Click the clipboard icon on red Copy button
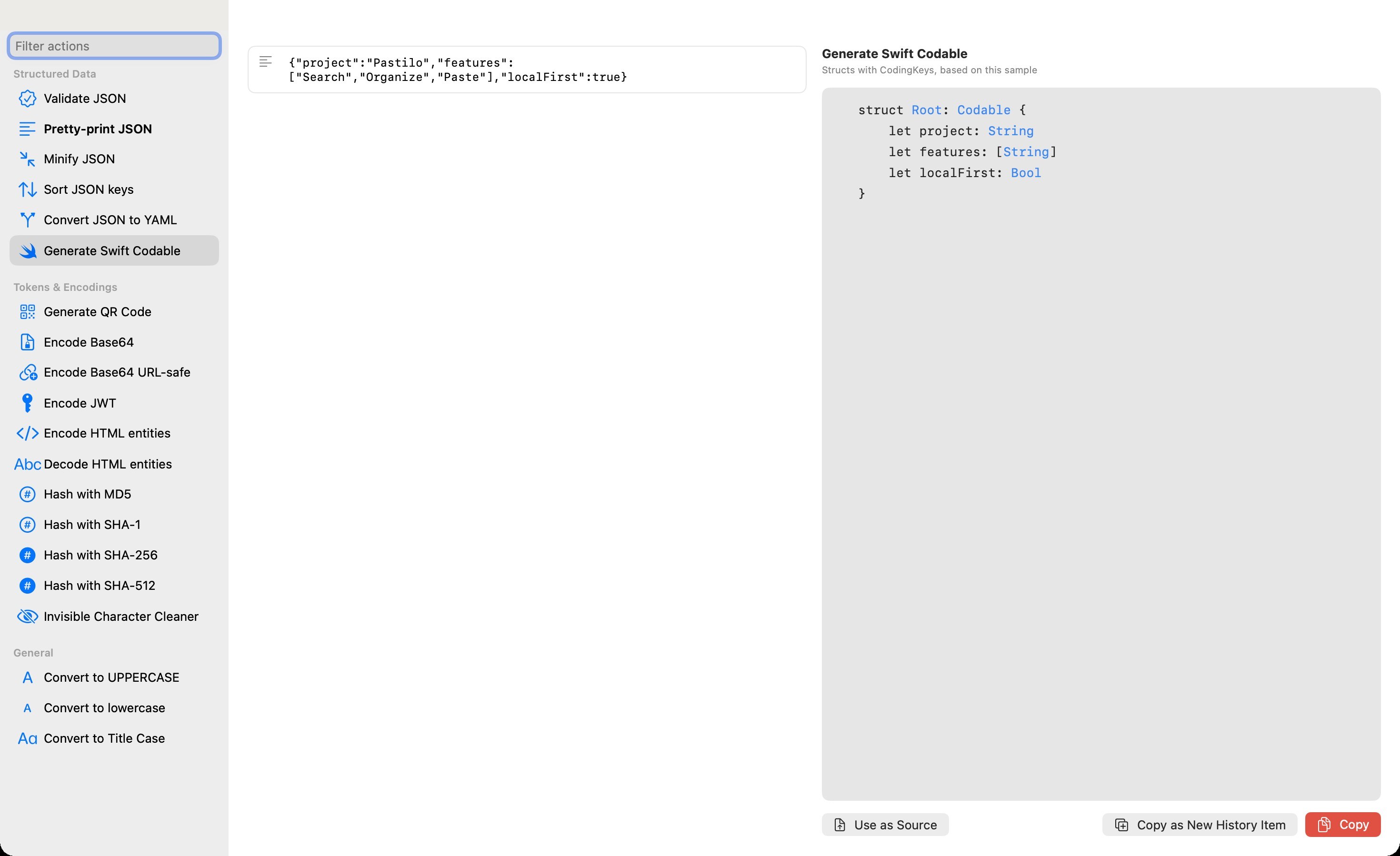Image resolution: width=1400 pixels, height=856 pixels. tap(1324, 825)
